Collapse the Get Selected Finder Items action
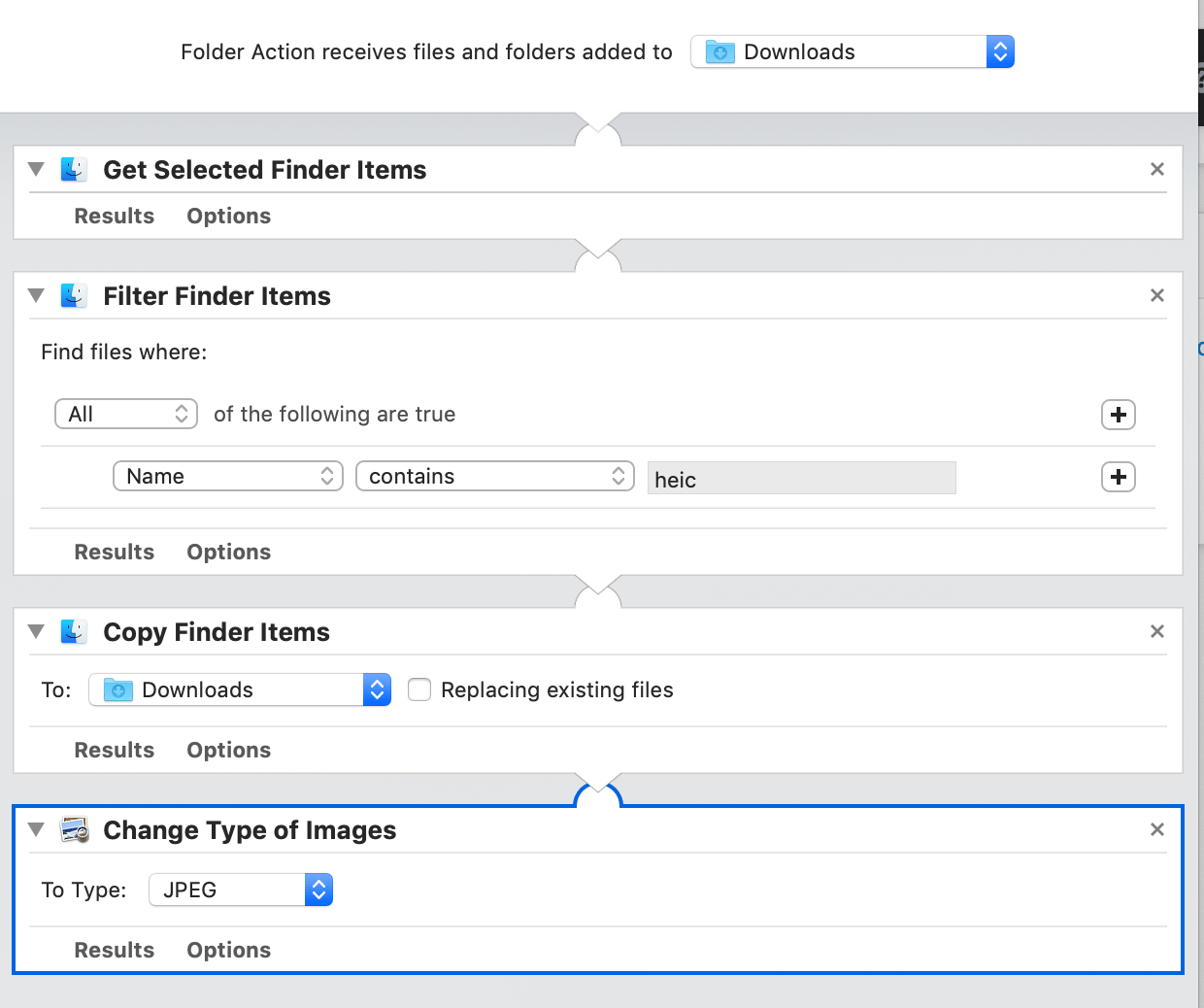The width and height of the screenshot is (1204, 1008). [x=36, y=169]
